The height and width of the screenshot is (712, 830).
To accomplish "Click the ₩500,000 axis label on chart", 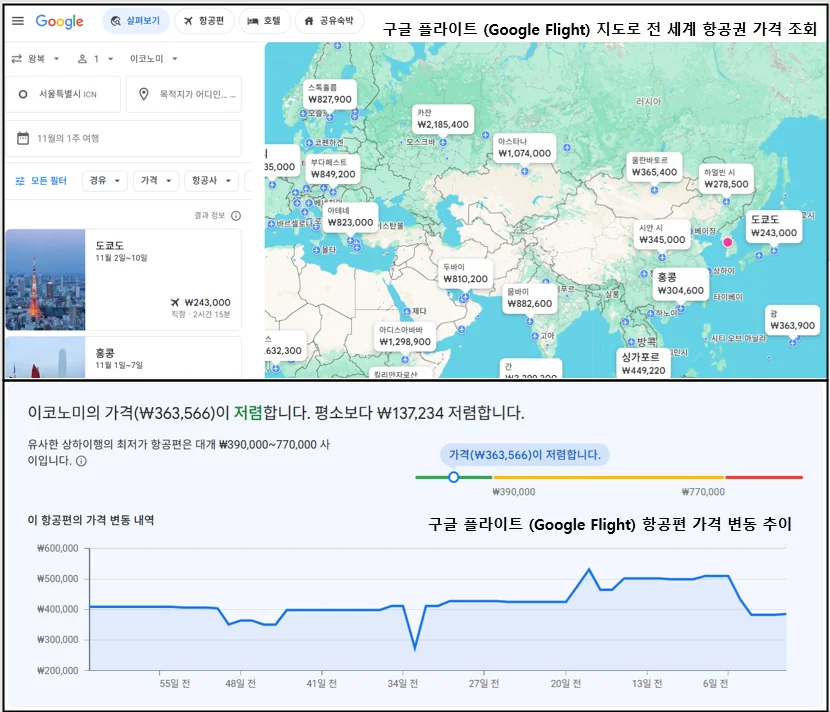I will 58,579.
